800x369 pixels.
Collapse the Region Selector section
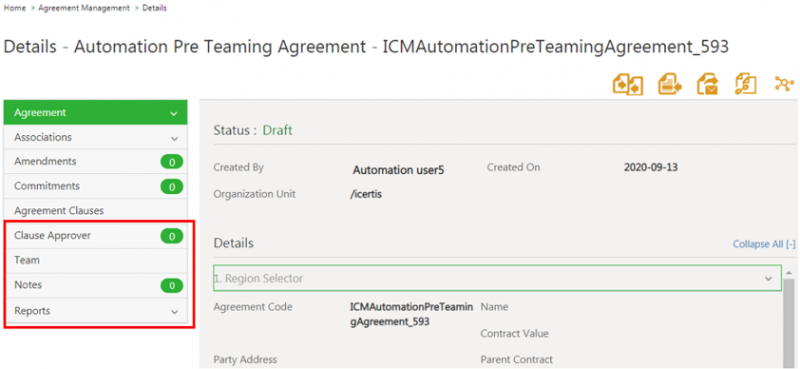click(768, 279)
